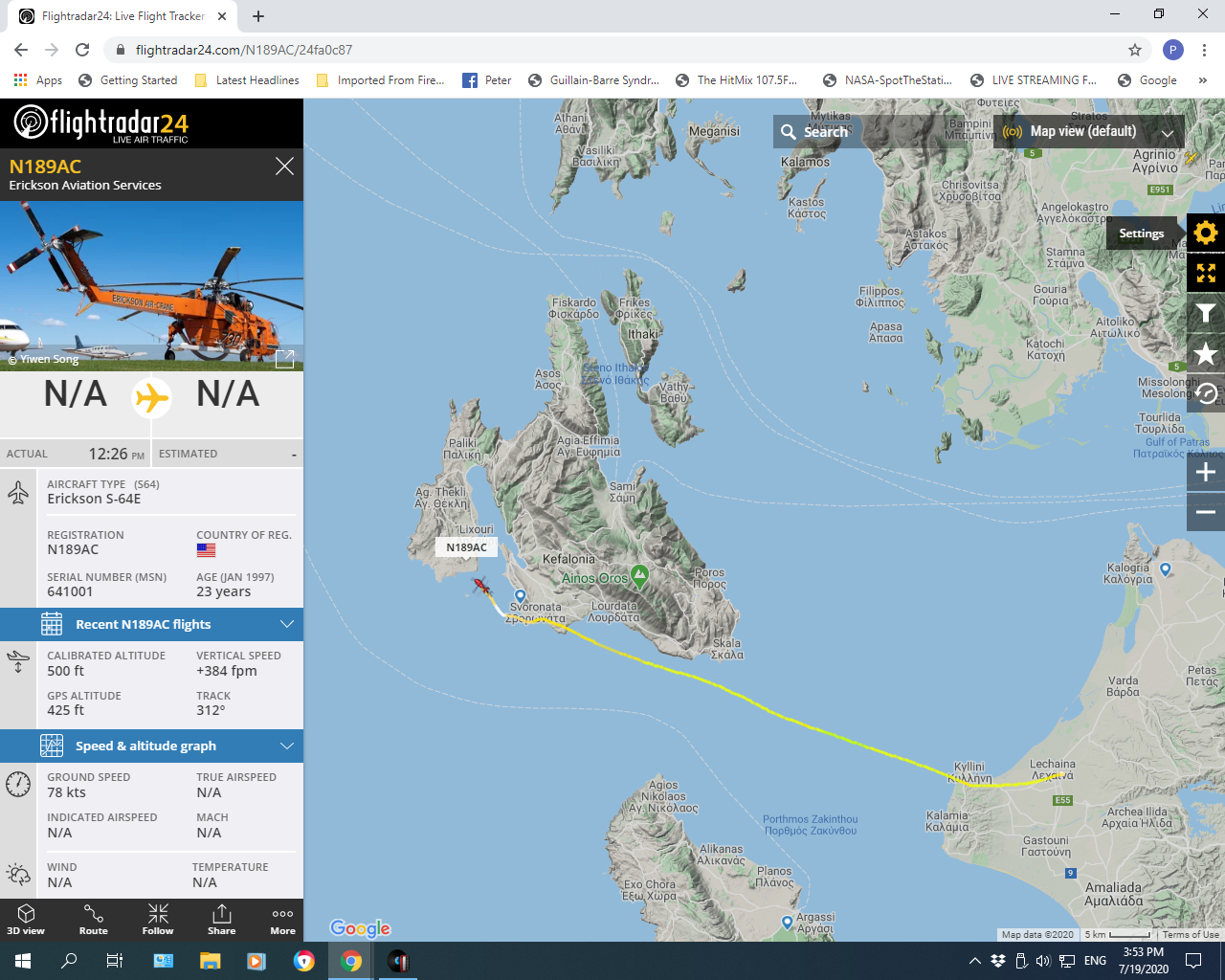Click the browser address bar
Image resolution: width=1225 pixels, height=980 pixels.
pos(612,50)
